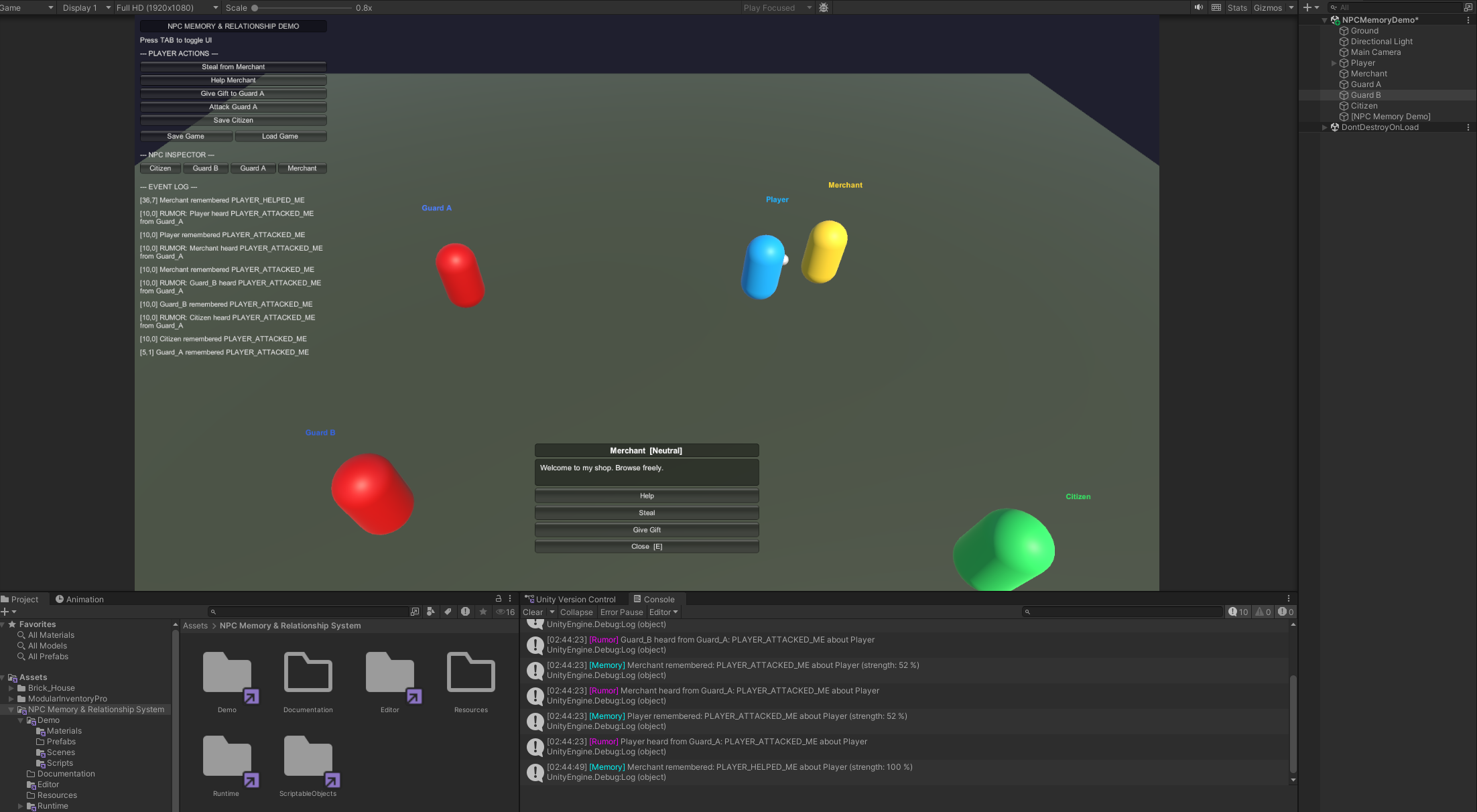This screenshot has width=1477, height=812.
Task: Open DontDestroyOnLoad options menu
Action: [x=1468, y=127]
